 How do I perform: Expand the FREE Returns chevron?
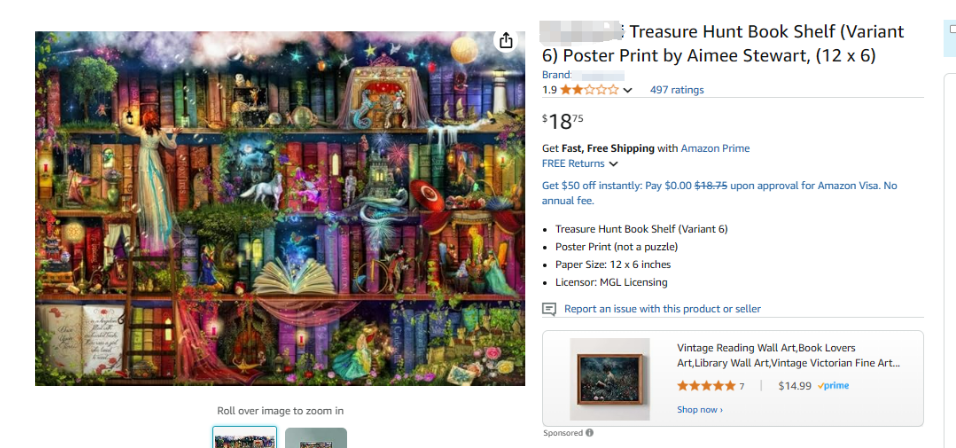point(613,164)
